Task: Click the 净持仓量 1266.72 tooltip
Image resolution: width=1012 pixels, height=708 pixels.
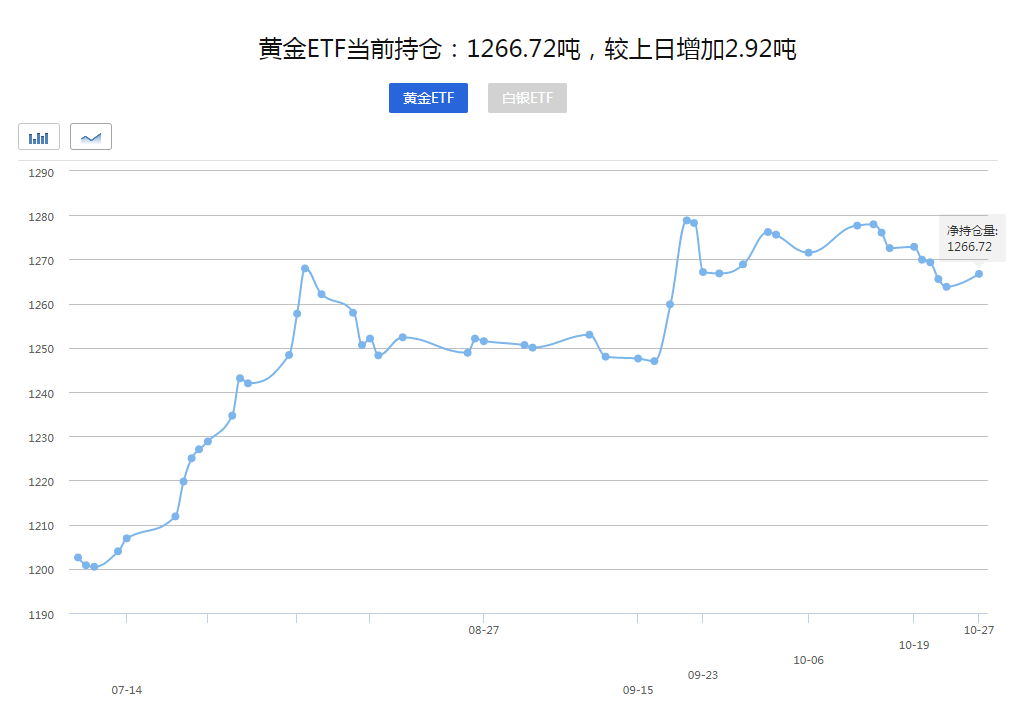Action: click(x=972, y=239)
